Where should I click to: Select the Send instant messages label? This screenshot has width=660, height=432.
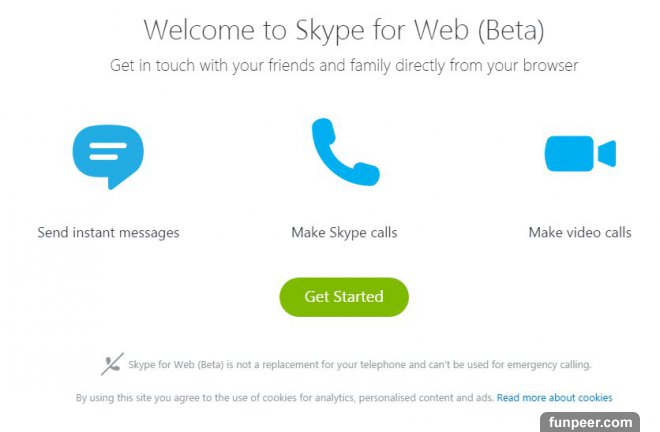point(108,233)
